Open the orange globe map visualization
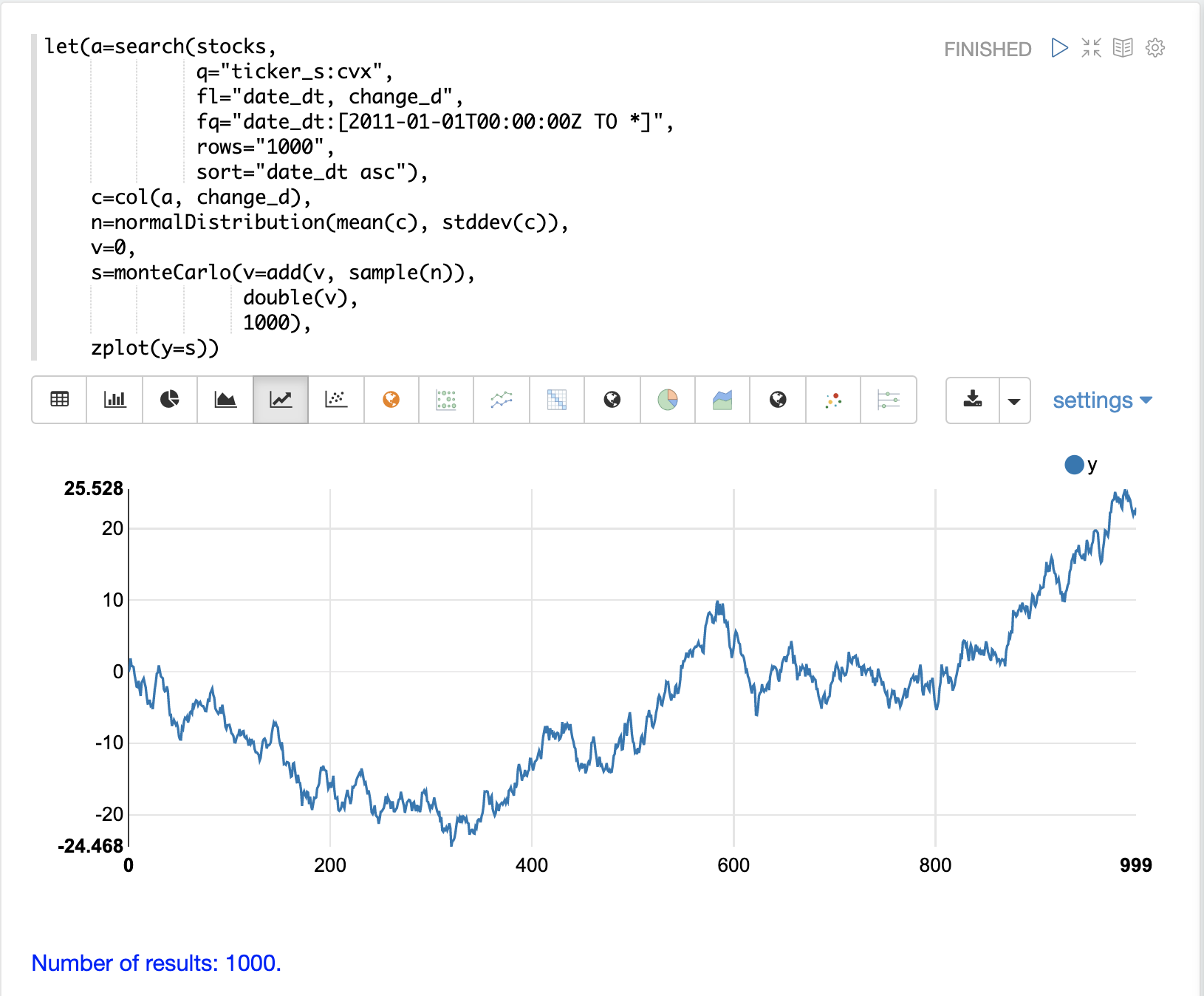This screenshot has width=1204, height=996. (x=391, y=400)
